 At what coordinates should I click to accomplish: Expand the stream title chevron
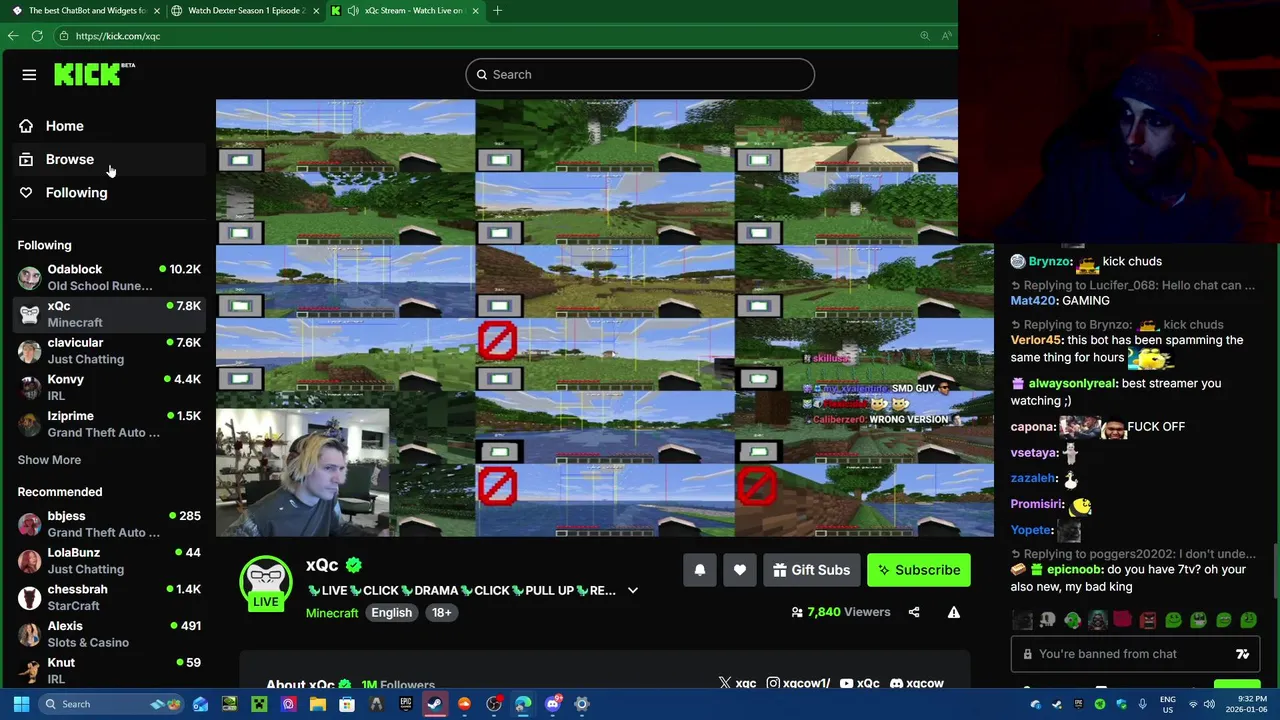[632, 591]
